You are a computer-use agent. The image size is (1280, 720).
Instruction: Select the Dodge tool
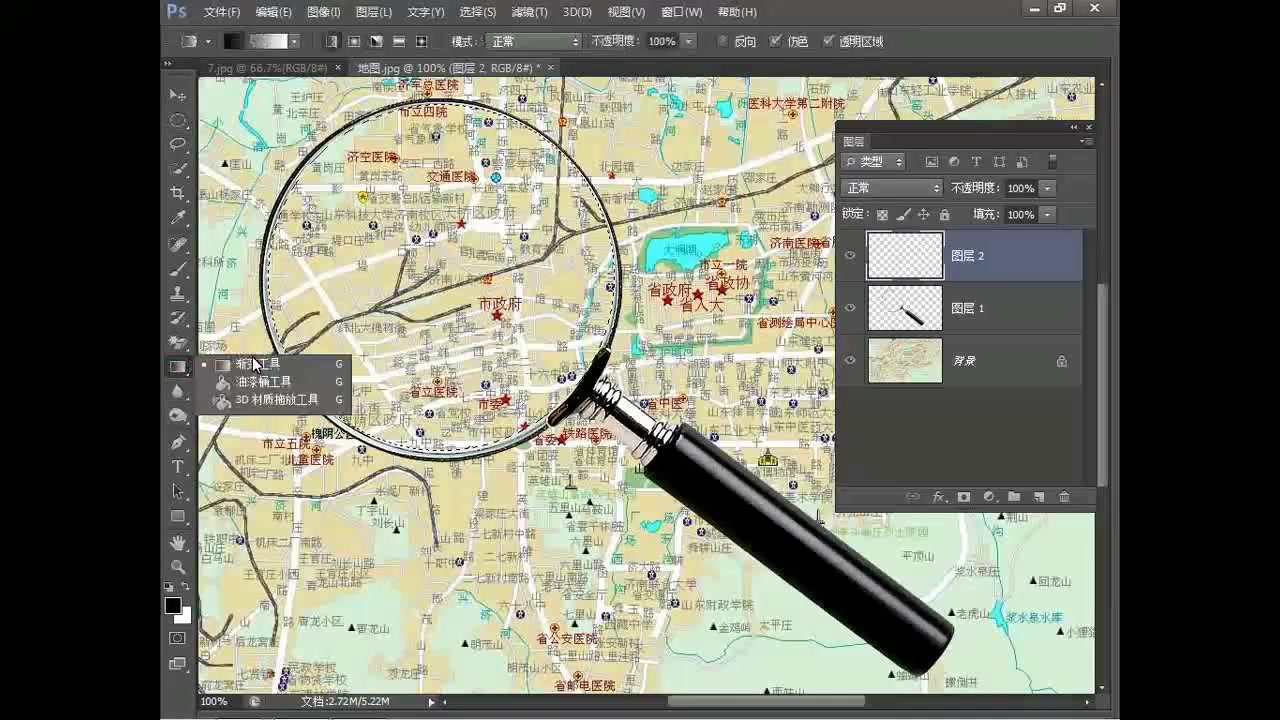point(178,416)
